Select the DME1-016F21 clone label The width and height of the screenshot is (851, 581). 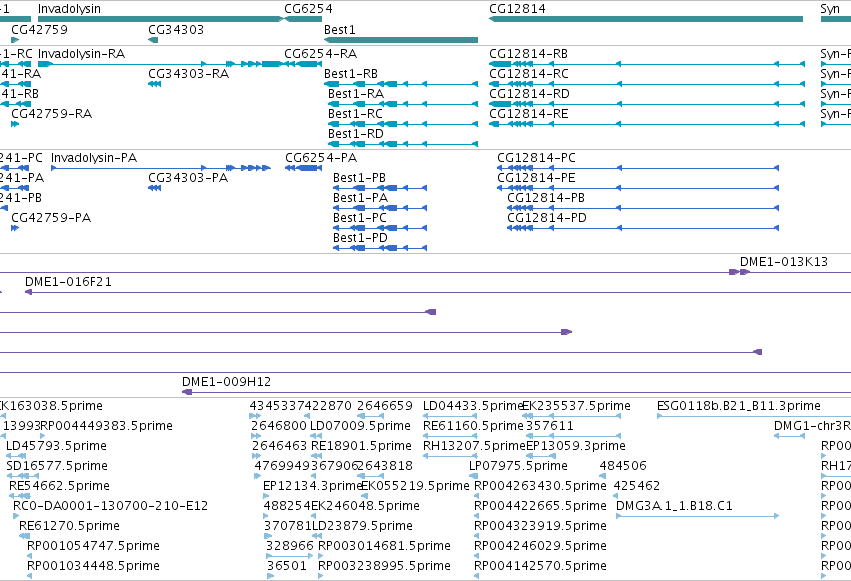coord(68,282)
